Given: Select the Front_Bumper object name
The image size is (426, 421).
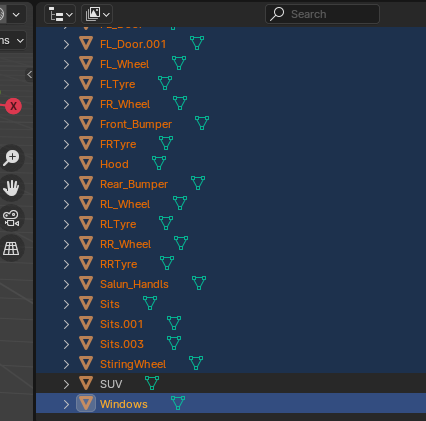Looking at the screenshot, I should pos(136,124).
